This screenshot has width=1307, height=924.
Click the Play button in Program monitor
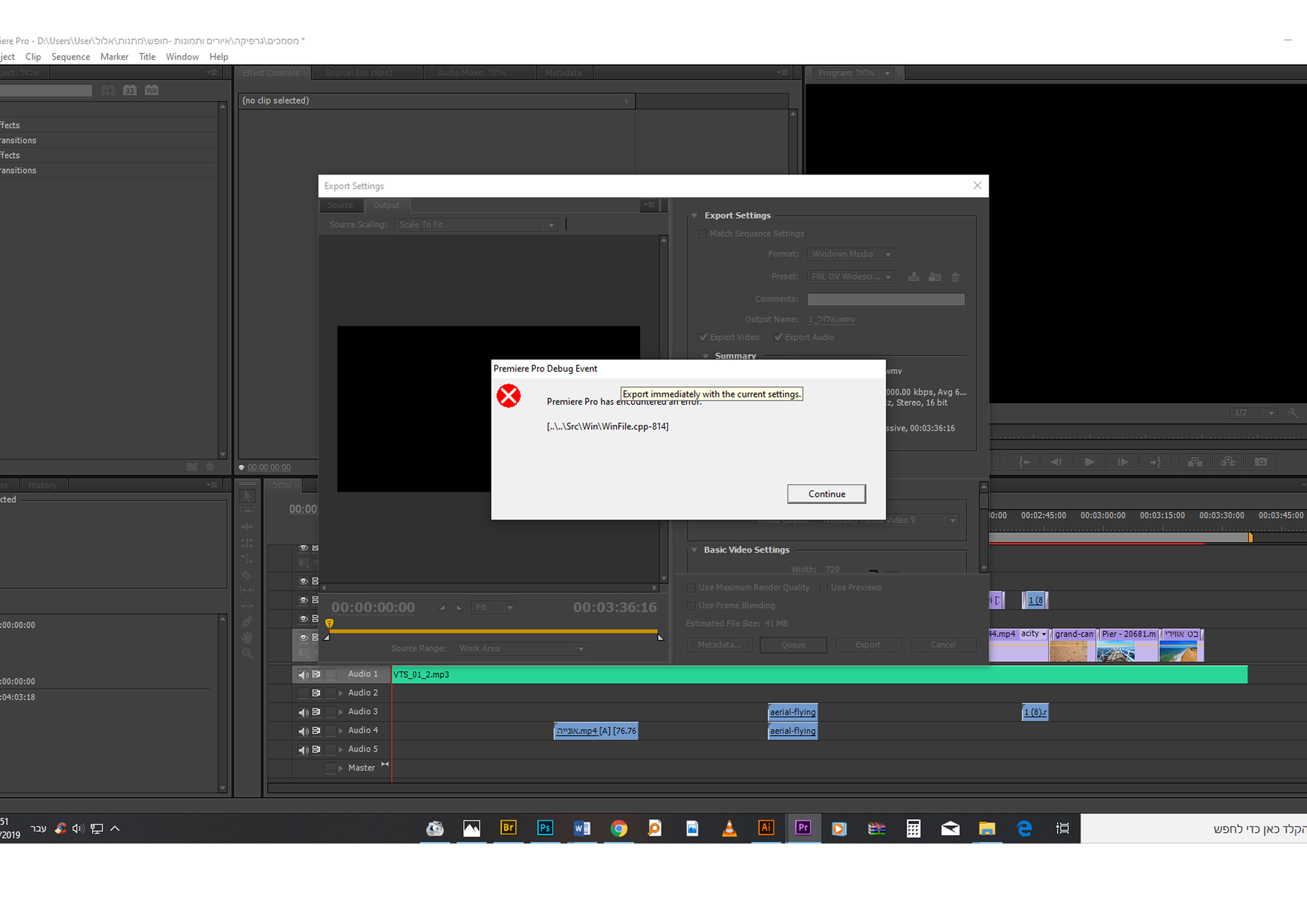(1088, 462)
